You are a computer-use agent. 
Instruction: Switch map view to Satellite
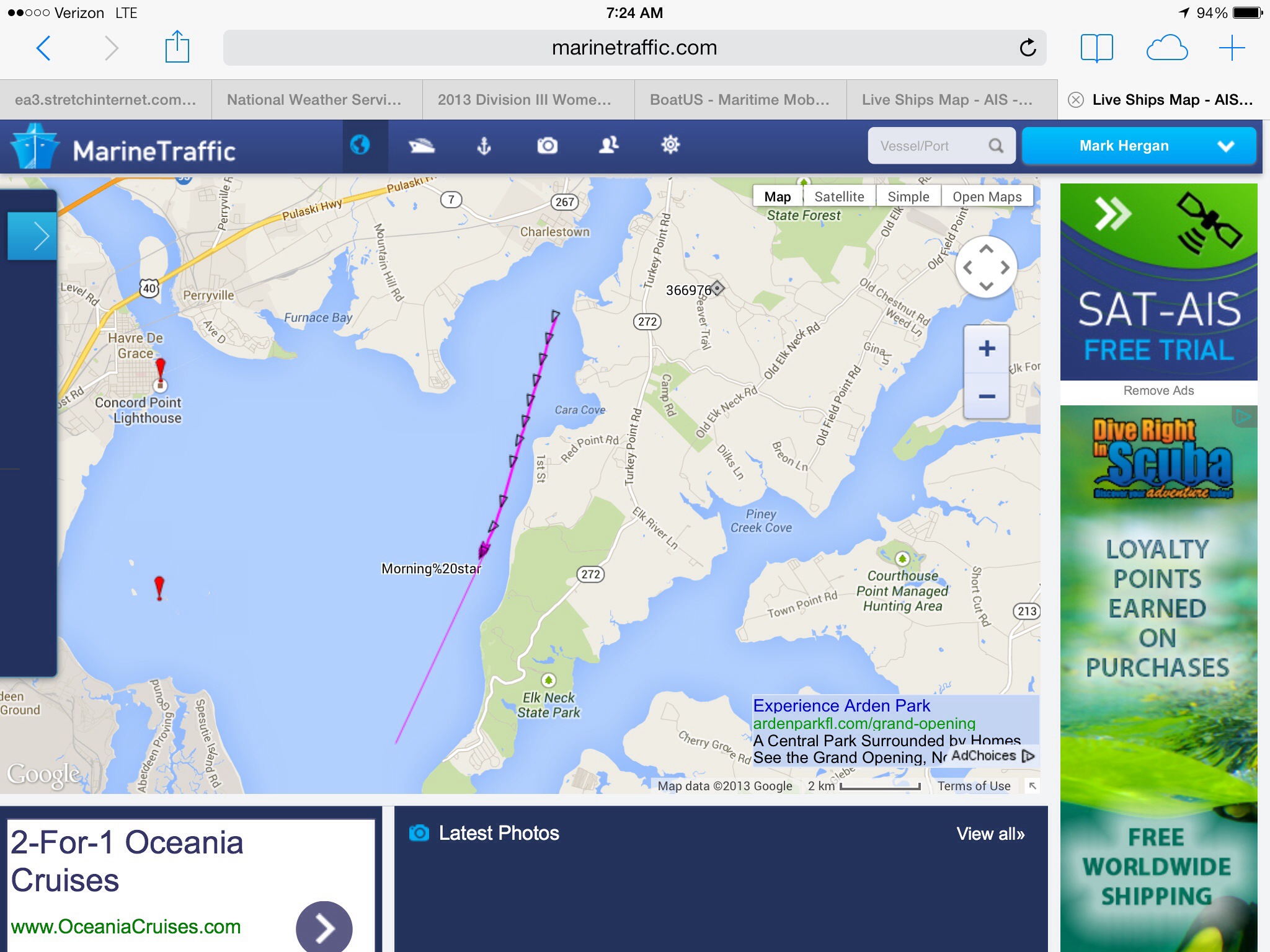[839, 196]
